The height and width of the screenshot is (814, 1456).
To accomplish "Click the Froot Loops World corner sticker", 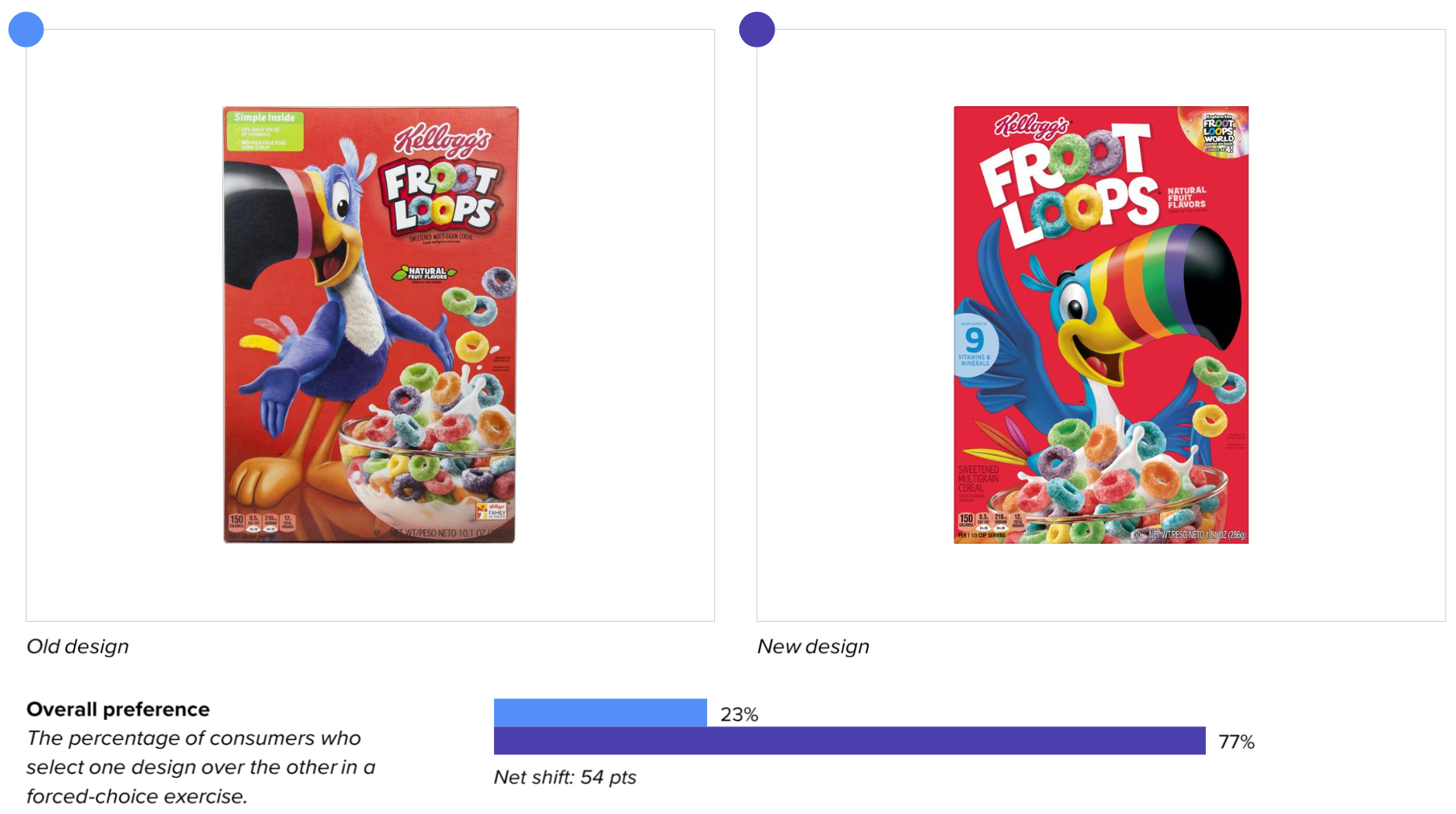I will point(1216,131).
